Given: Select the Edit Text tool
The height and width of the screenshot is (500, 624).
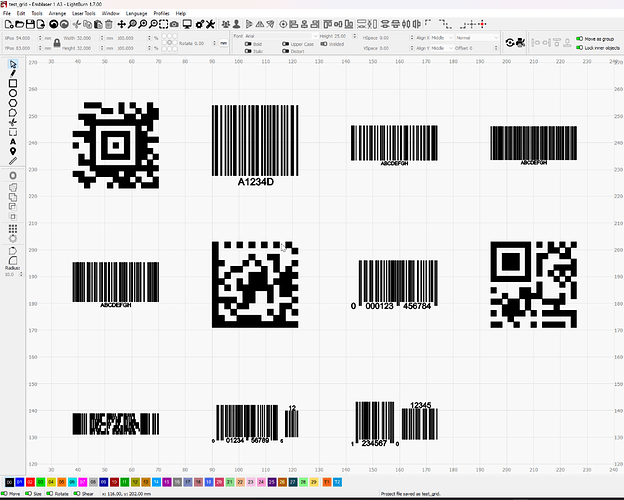Looking at the screenshot, I should click(13, 141).
